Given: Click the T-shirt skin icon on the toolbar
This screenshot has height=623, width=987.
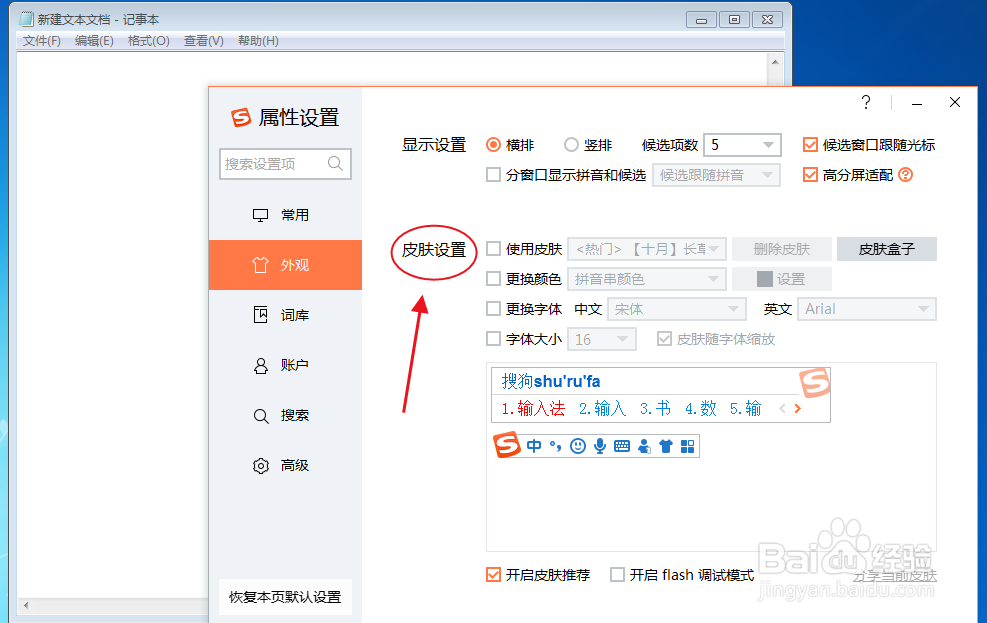Looking at the screenshot, I should [666, 446].
